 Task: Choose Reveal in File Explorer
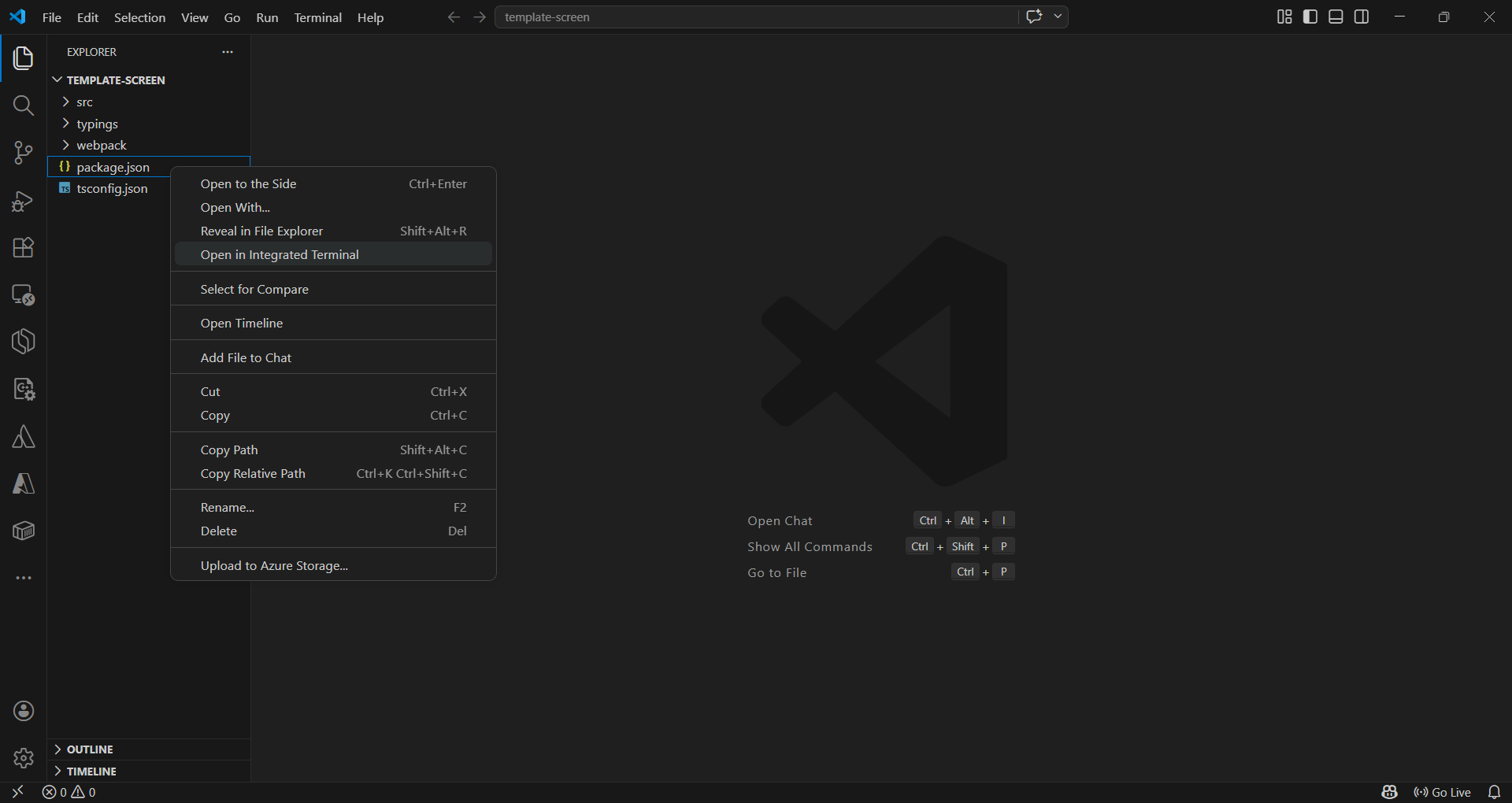pyautogui.click(x=333, y=231)
